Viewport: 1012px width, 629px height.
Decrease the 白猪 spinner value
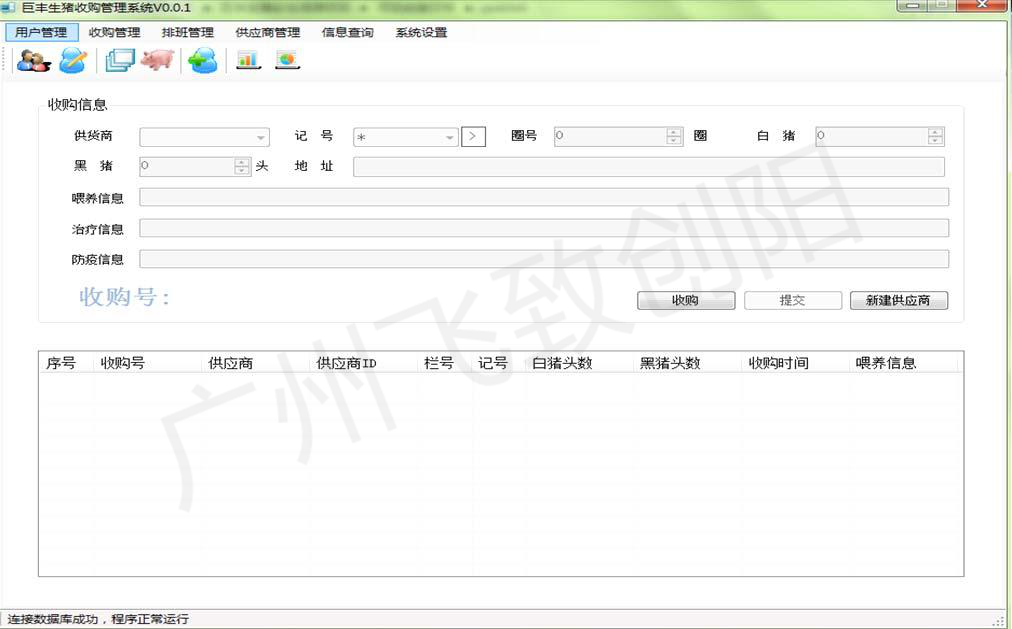[x=935, y=141]
